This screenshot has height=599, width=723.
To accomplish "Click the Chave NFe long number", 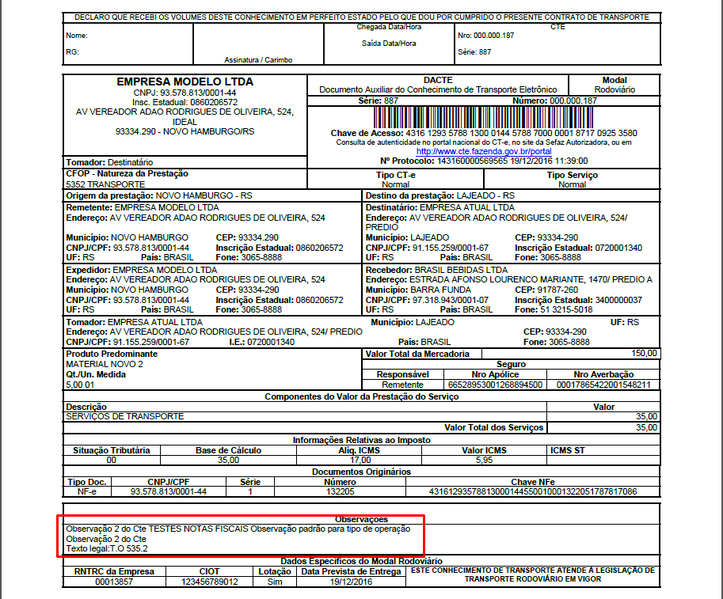I will tap(533, 492).
